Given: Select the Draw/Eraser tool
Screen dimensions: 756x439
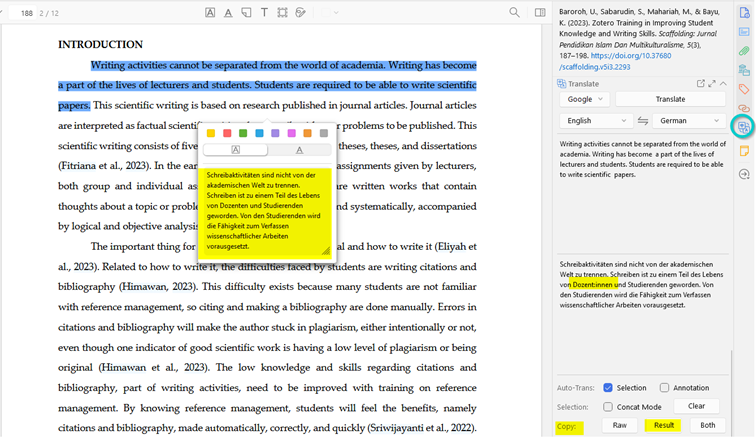Looking at the screenshot, I should pyautogui.click(x=300, y=13).
